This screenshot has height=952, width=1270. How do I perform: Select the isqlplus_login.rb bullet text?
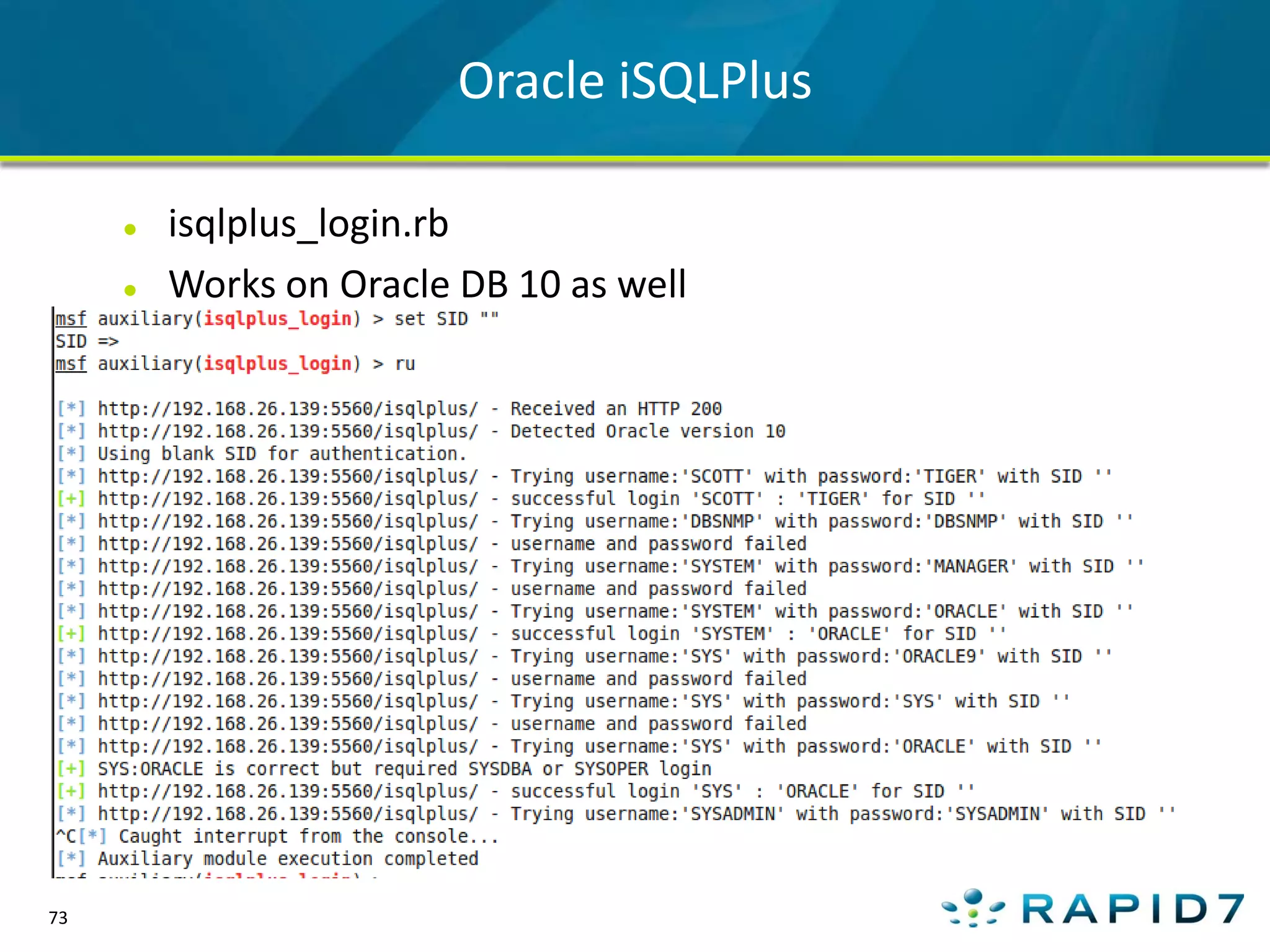click(x=308, y=224)
